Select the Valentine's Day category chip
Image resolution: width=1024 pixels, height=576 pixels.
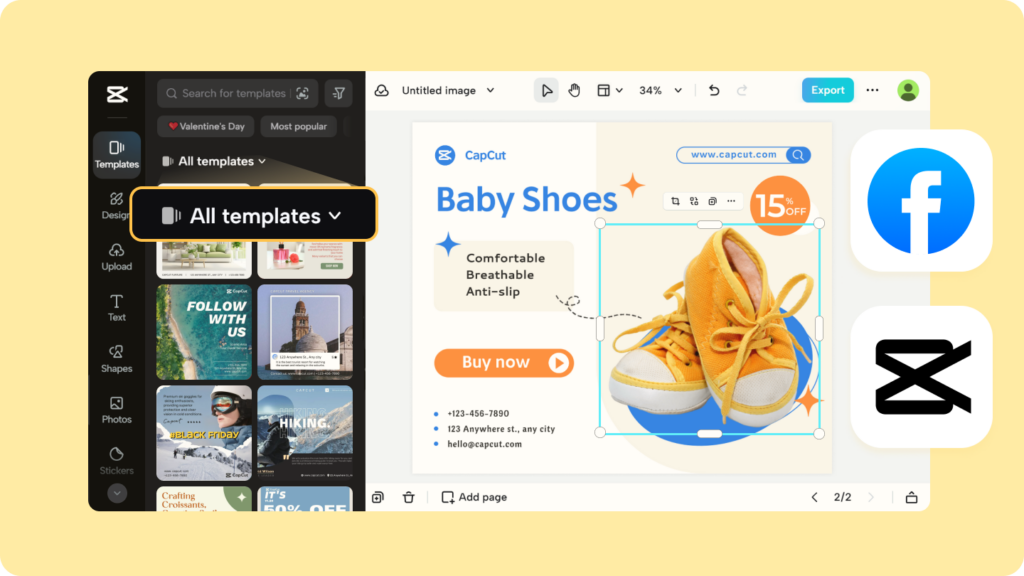coord(206,127)
